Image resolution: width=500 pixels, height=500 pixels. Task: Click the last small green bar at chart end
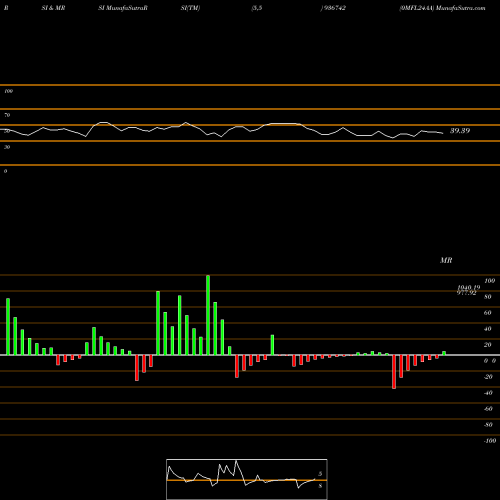[x=444, y=353]
